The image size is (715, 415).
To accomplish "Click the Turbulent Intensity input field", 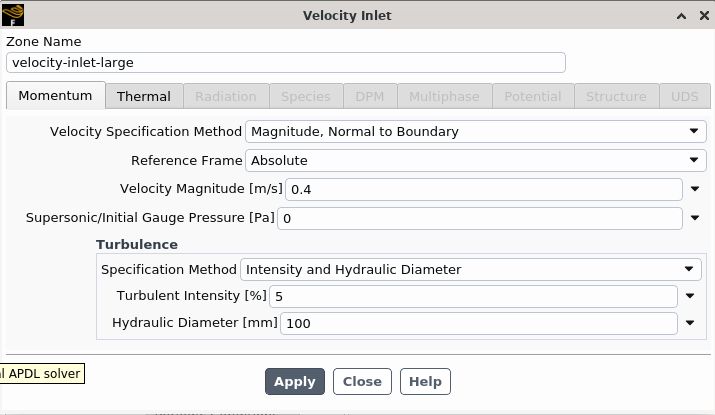I will 473,296.
